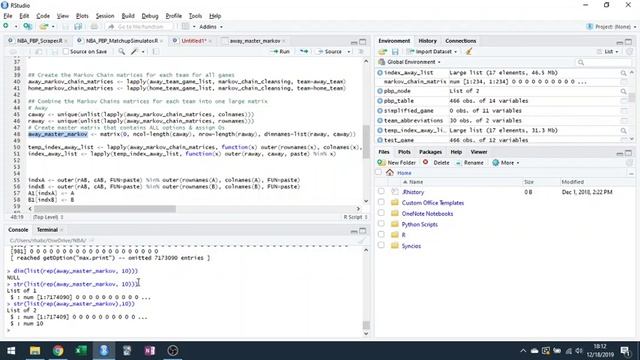Maximize the Environment pane

click(x=629, y=42)
